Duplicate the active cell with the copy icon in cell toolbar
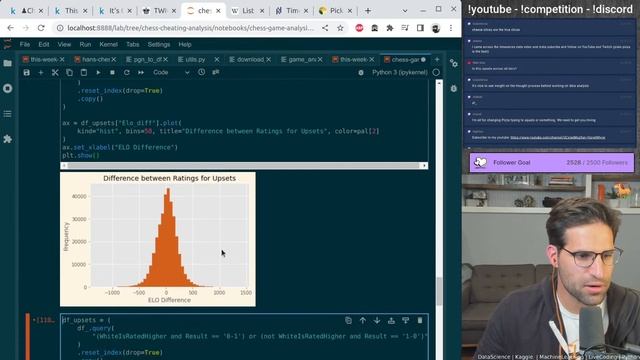 pos(348,320)
